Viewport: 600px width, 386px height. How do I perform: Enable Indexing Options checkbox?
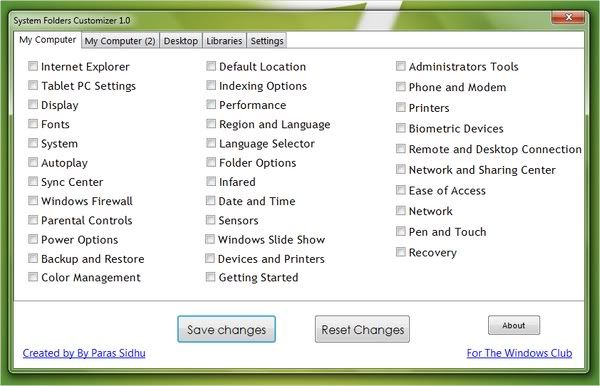click(211, 85)
